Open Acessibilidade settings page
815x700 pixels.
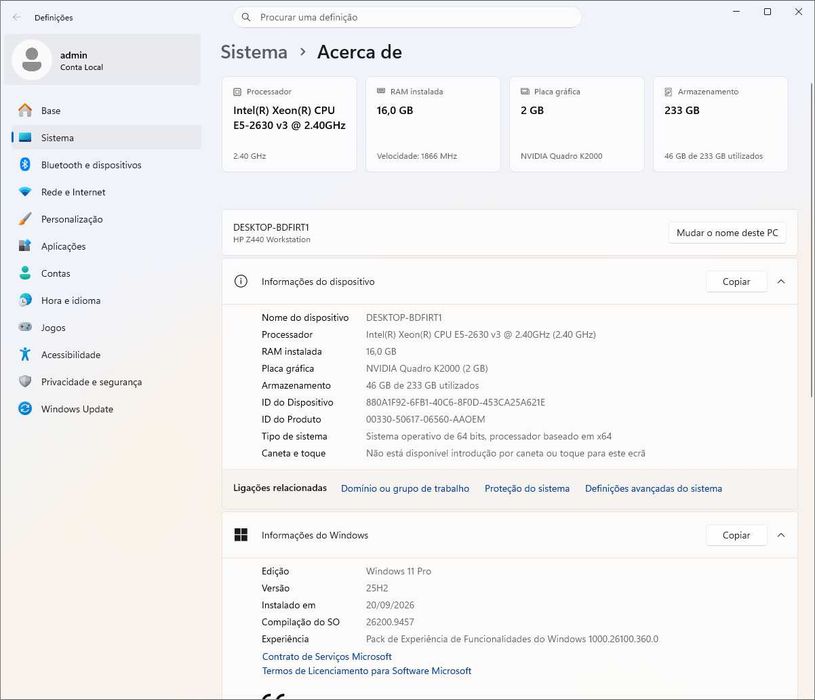[106, 354]
